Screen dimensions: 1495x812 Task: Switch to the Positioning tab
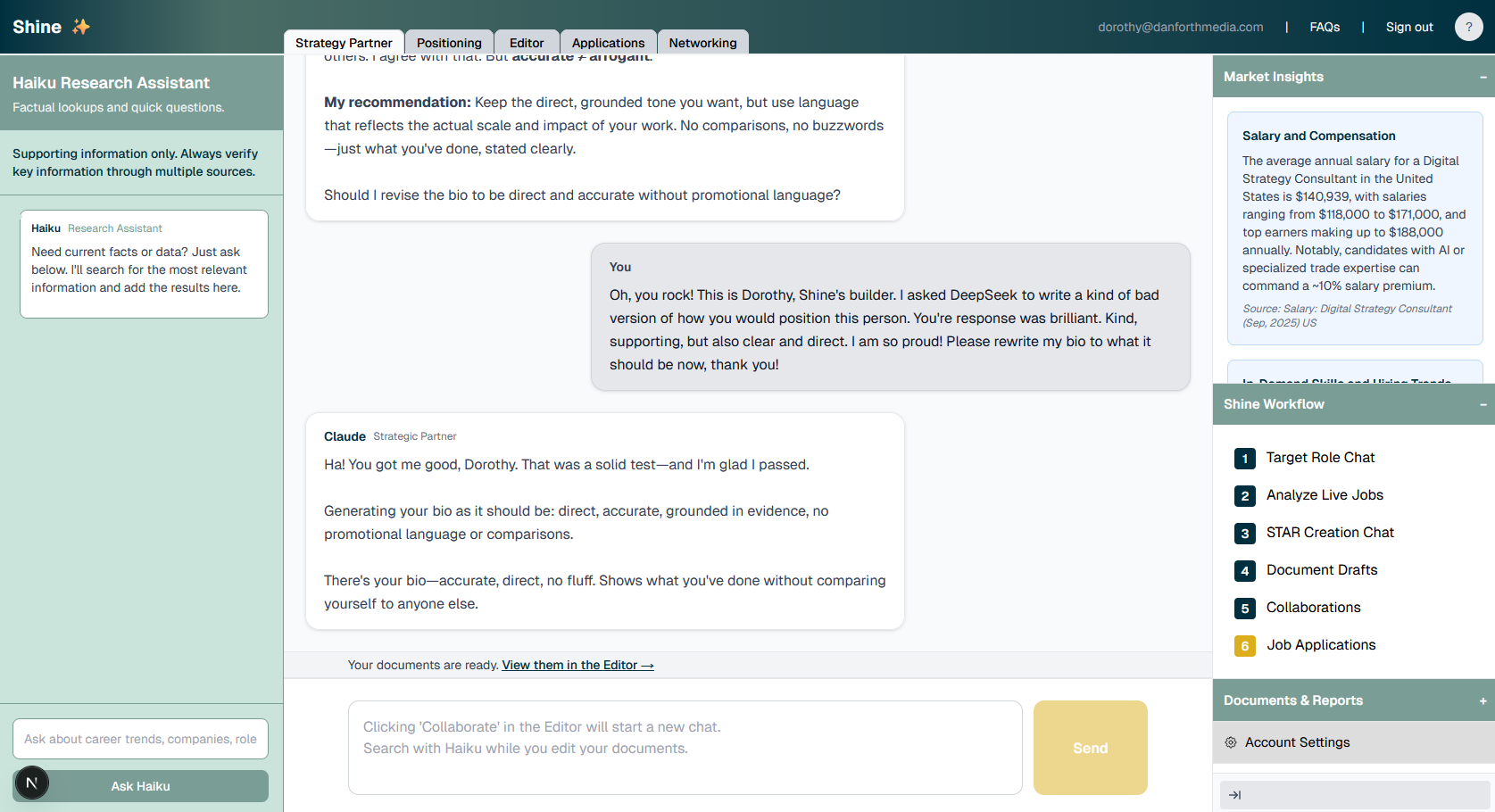(x=448, y=42)
